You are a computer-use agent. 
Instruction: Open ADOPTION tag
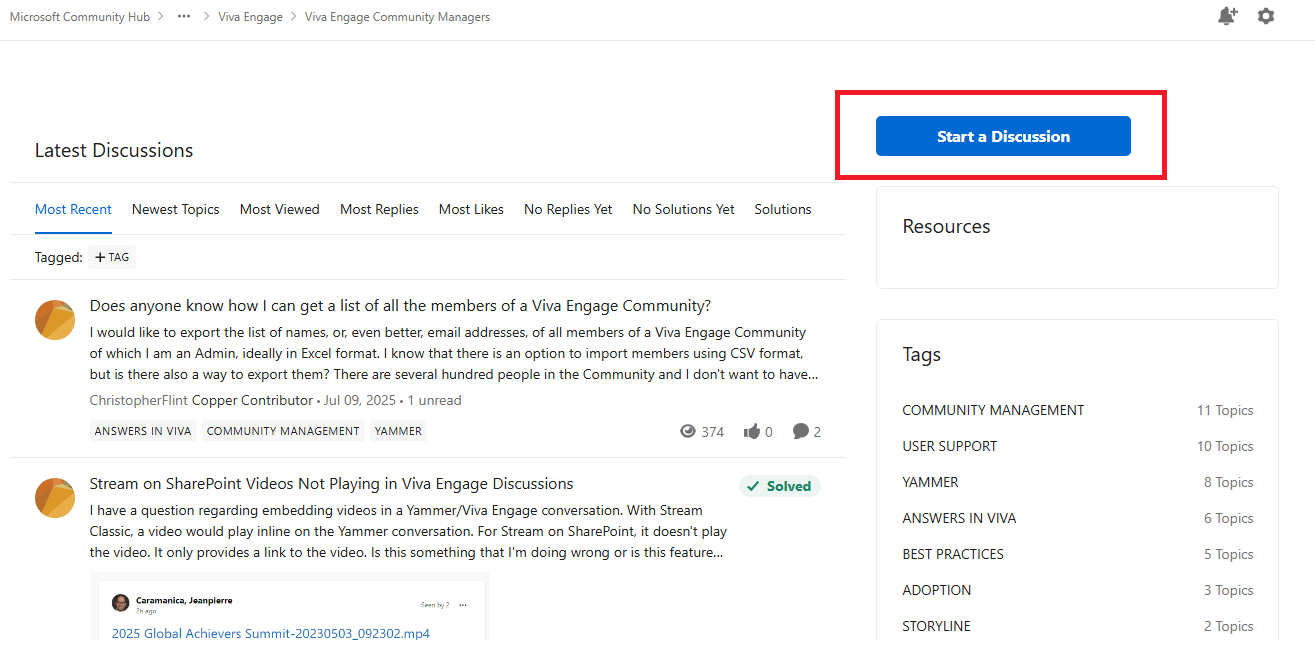point(937,590)
